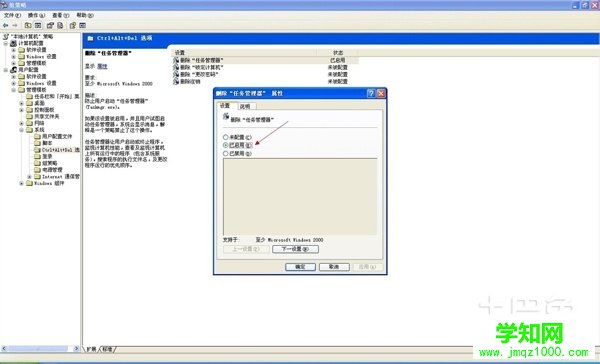Select the 计算机配置 computer icon

click(x=13, y=43)
